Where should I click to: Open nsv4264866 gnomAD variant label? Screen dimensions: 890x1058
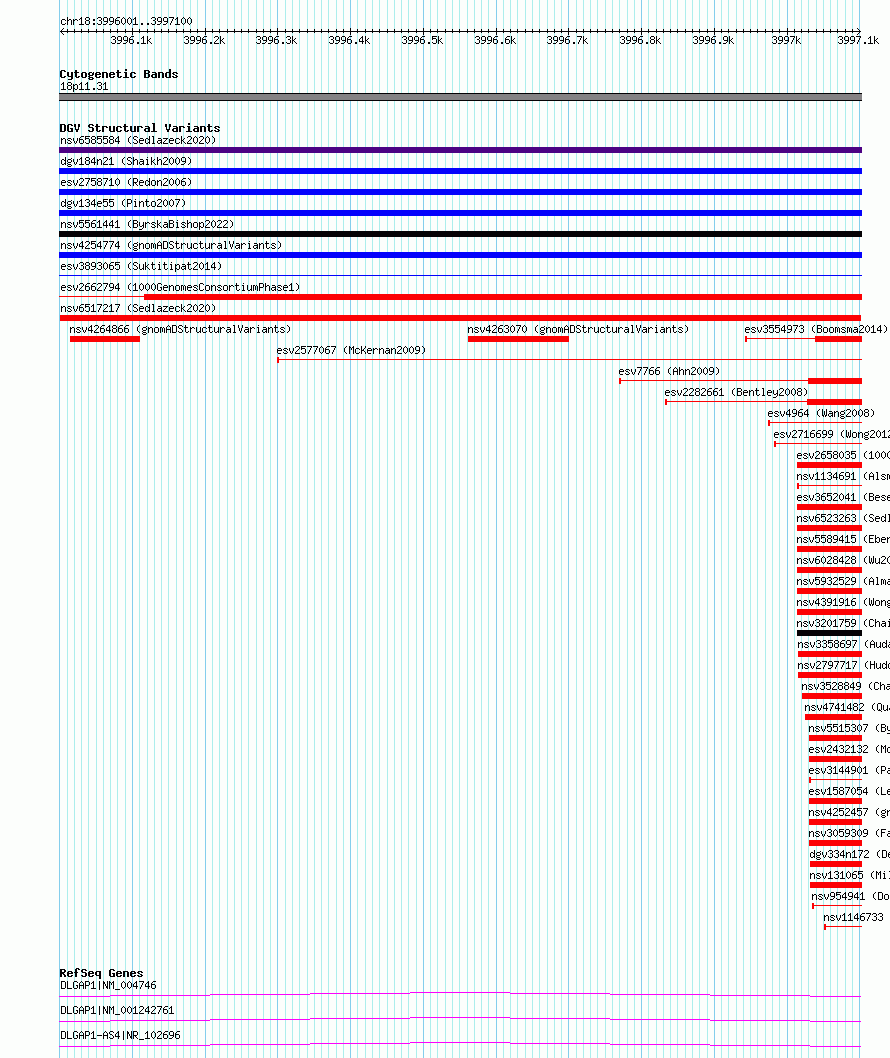pyautogui.click(x=180, y=329)
